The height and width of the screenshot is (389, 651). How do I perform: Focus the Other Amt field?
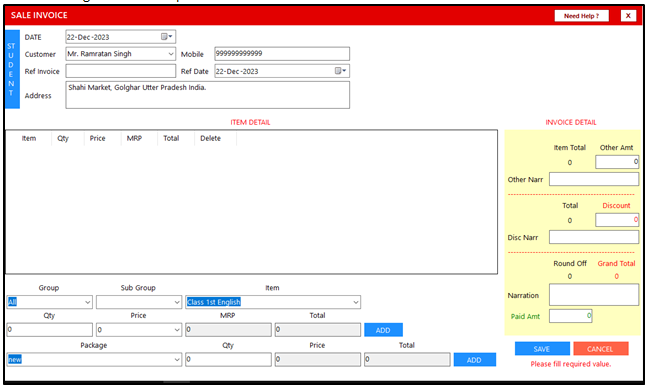(617, 162)
